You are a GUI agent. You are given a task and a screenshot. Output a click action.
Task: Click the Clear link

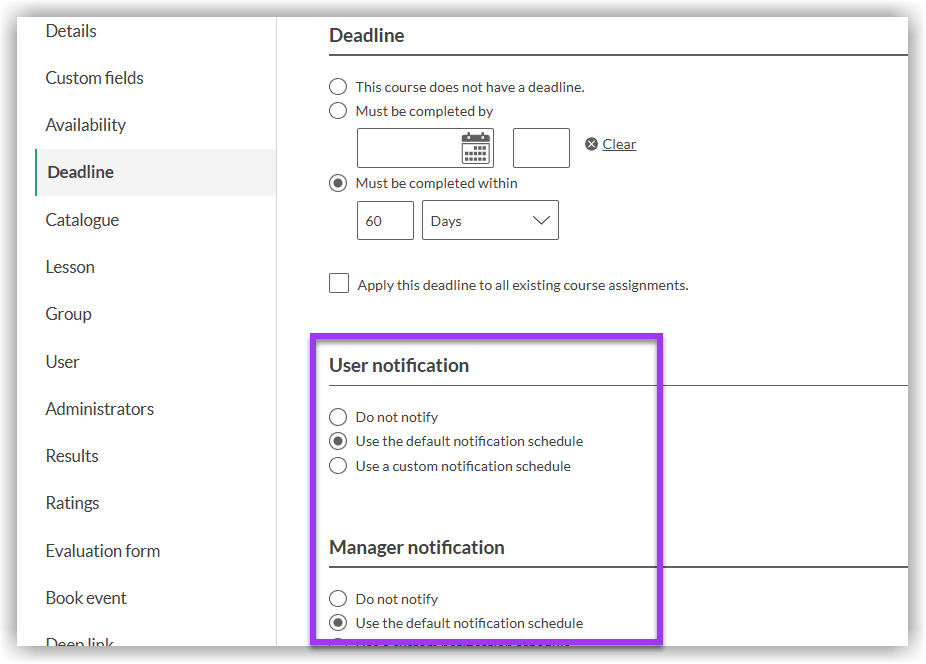[x=619, y=144]
